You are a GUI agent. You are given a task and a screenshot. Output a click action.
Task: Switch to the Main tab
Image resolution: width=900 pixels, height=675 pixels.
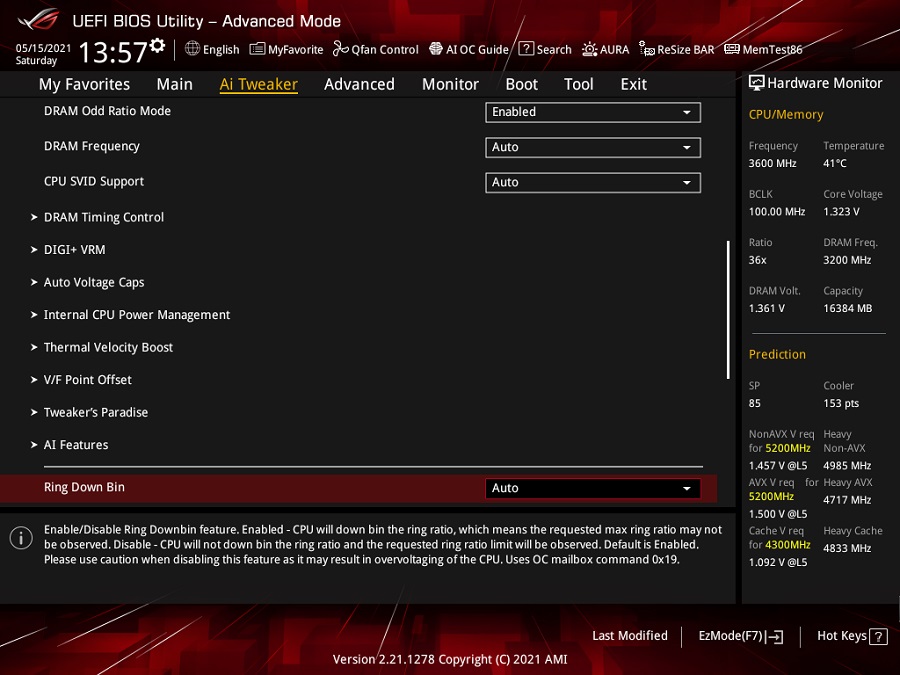point(174,84)
